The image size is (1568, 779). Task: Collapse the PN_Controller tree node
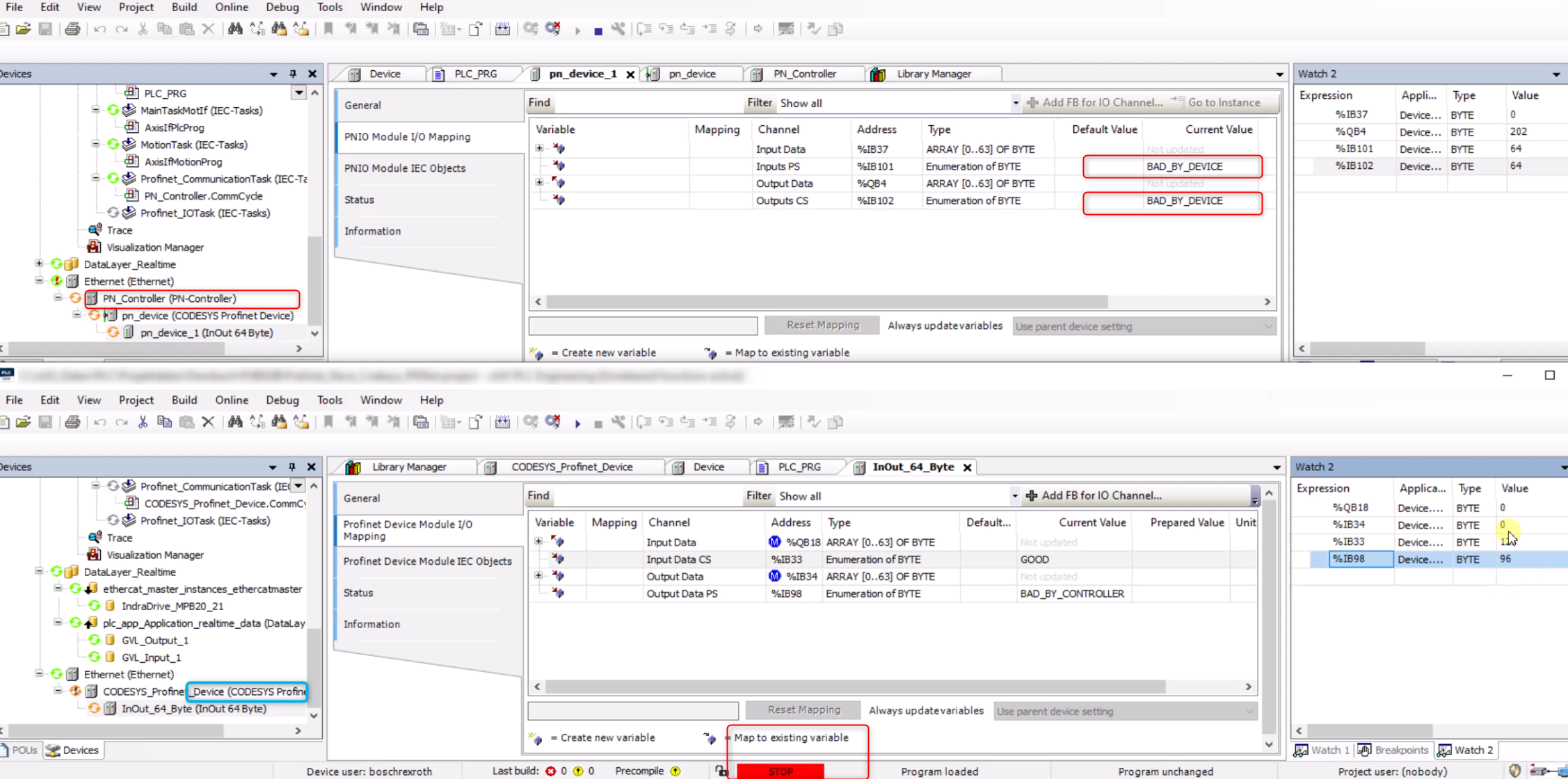[58, 298]
